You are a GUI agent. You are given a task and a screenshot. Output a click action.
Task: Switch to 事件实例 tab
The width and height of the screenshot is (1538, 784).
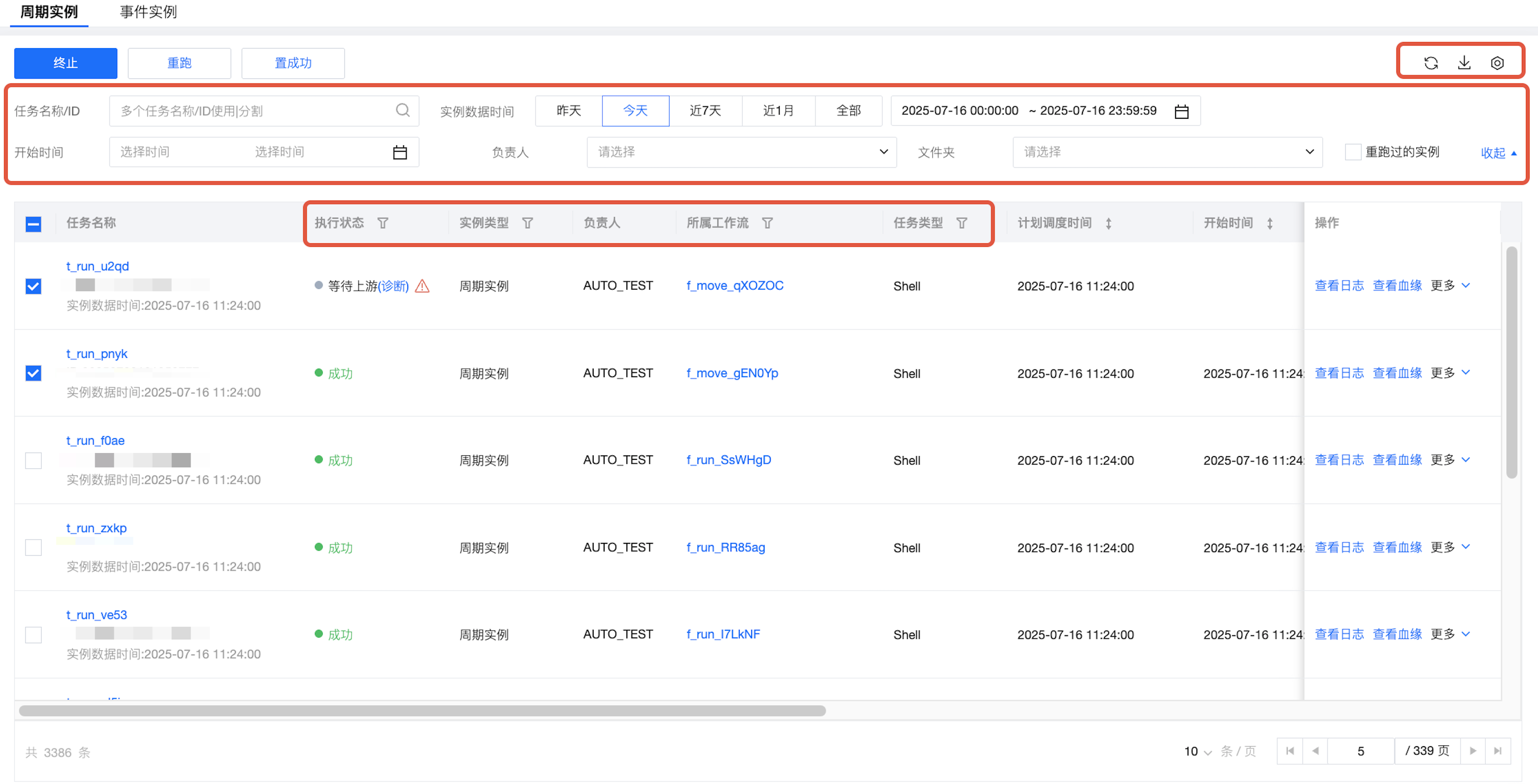pyautogui.click(x=148, y=12)
